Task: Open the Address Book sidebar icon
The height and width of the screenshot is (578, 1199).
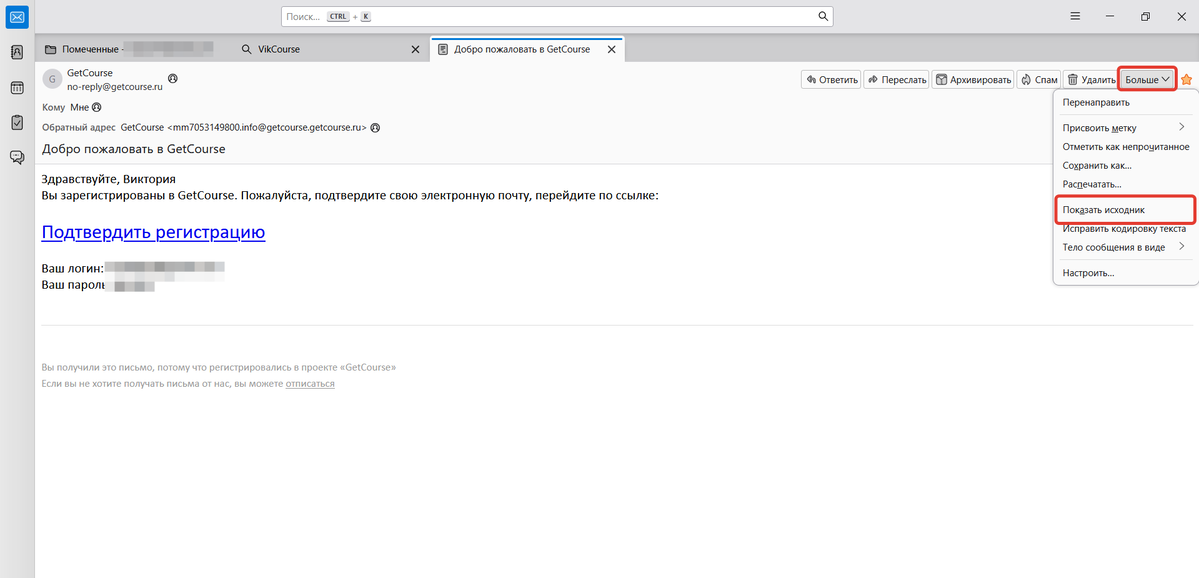Action: tap(17, 53)
